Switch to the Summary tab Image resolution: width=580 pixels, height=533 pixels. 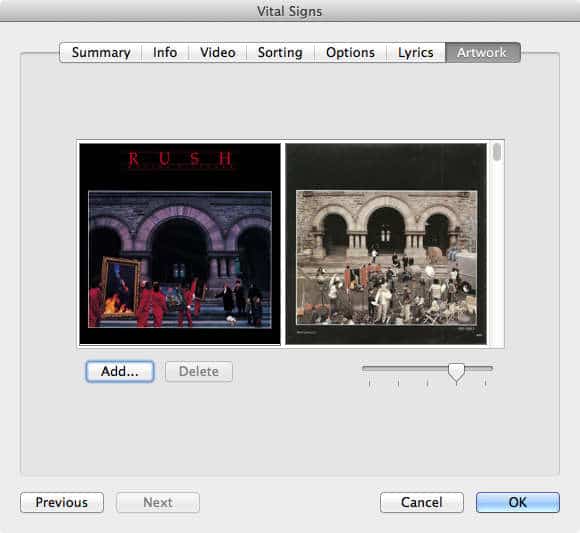click(101, 53)
